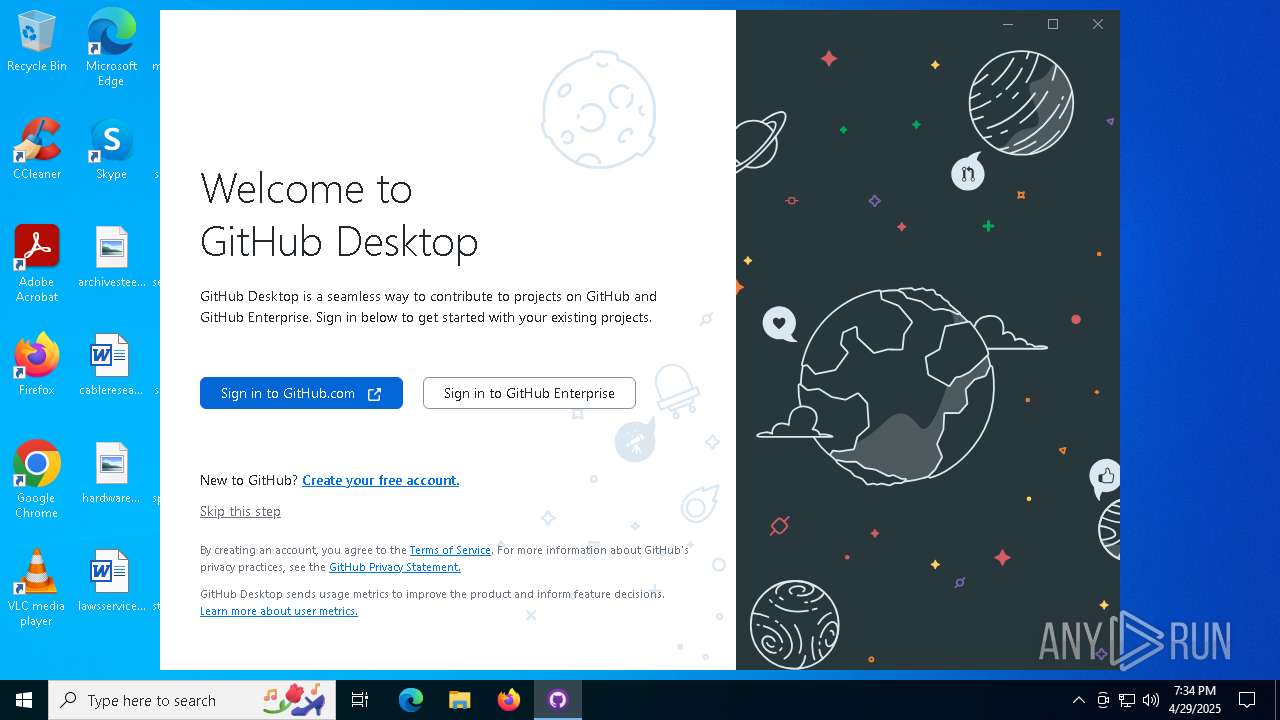1280x720 pixels.
Task: Open Create your free account link
Action: [x=381, y=480]
